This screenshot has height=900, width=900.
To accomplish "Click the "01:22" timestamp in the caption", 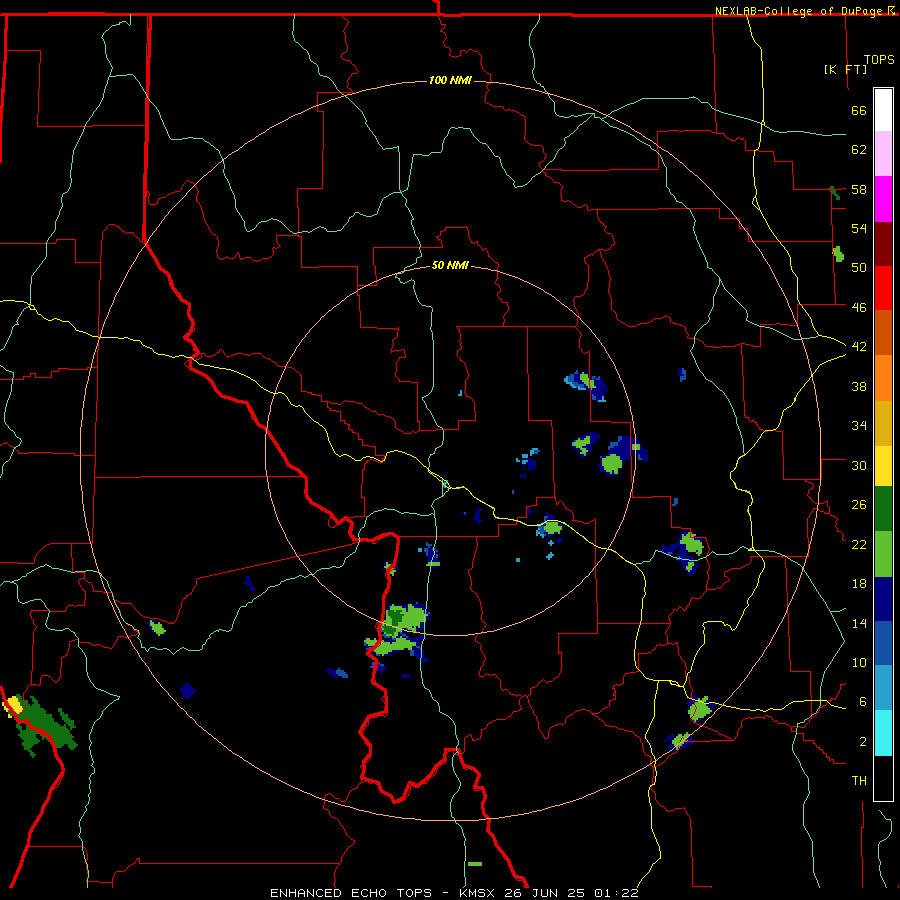I will pos(616,893).
